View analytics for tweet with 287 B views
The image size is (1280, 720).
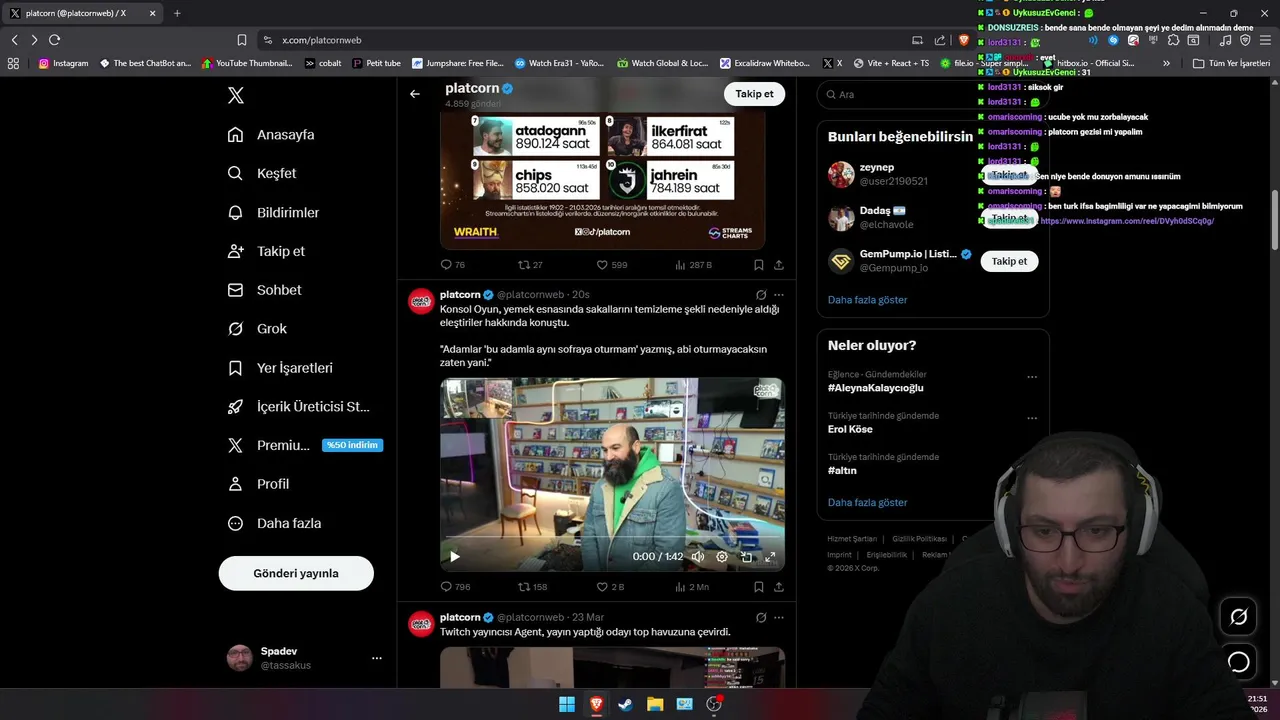tap(694, 265)
